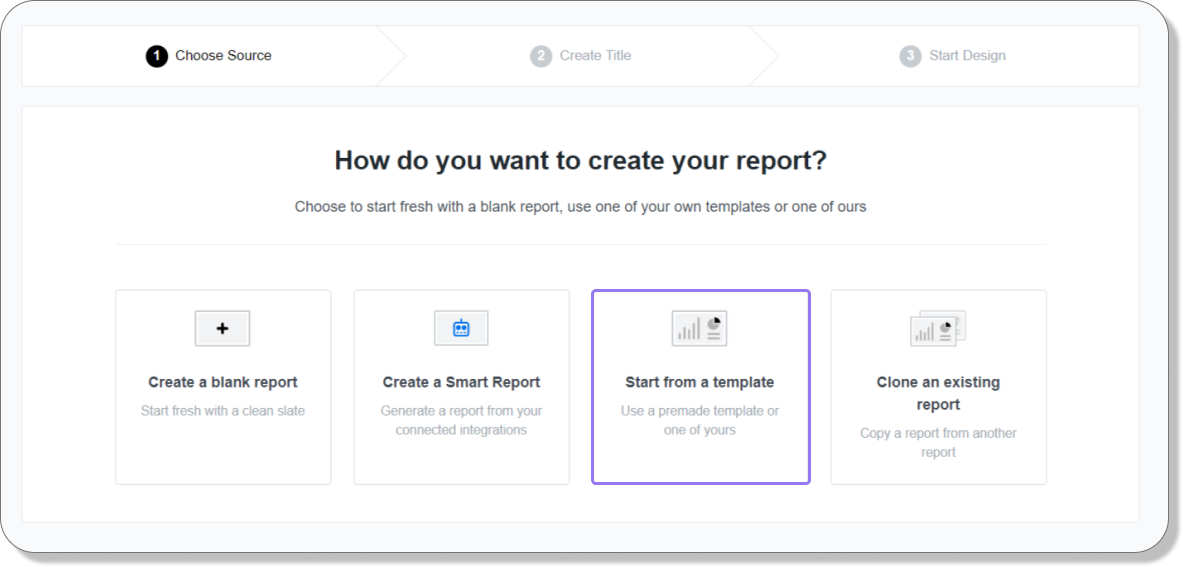The width and height of the screenshot is (1183, 567).
Task: Select step 2 number badge
Action: 541,56
